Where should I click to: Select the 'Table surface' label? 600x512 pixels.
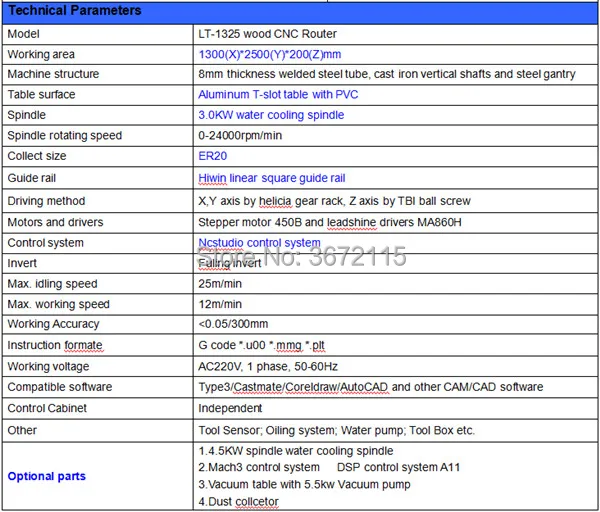tap(41, 95)
